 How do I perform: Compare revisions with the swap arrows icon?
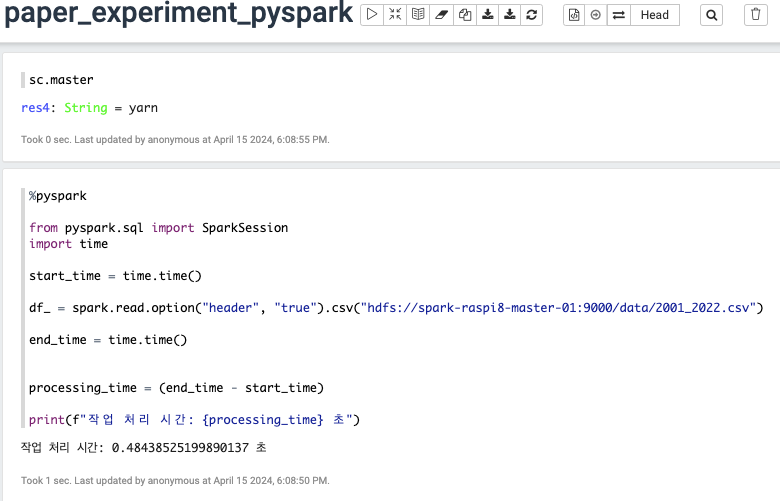click(618, 14)
